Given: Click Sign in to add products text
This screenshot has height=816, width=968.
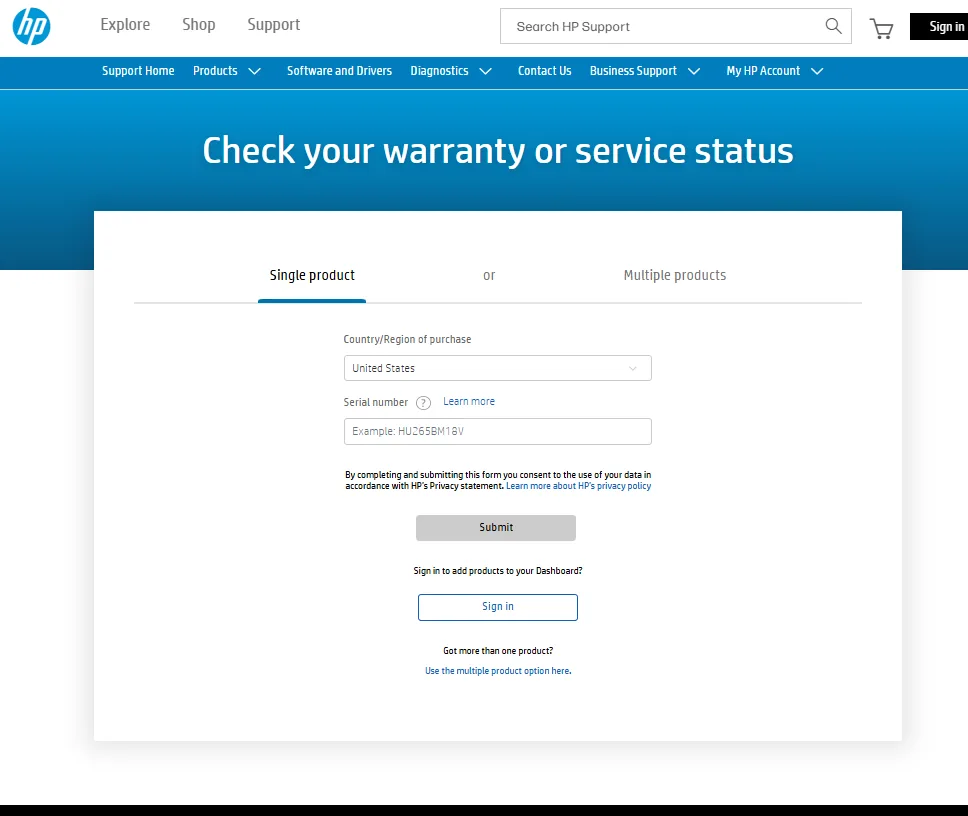Looking at the screenshot, I should 498,571.
